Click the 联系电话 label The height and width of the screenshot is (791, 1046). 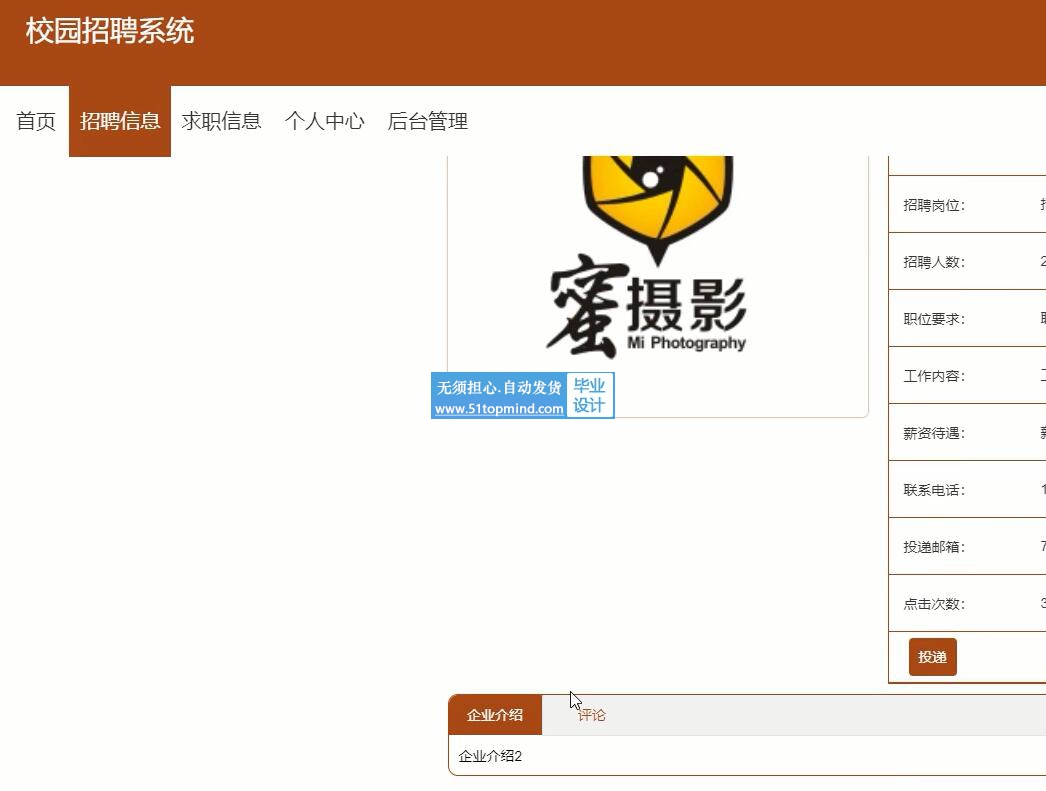934,490
